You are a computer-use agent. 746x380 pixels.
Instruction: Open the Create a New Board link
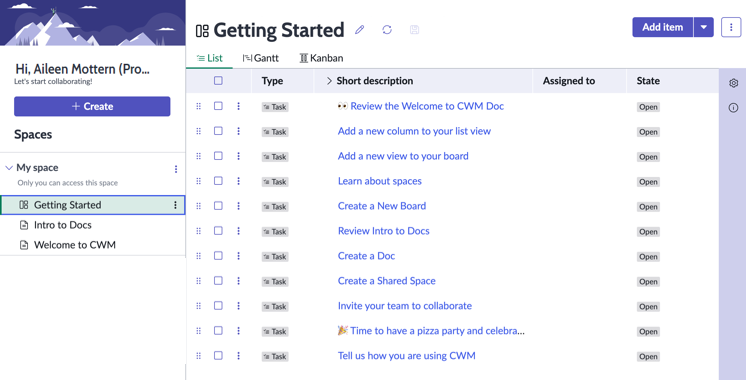click(x=382, y=206)
